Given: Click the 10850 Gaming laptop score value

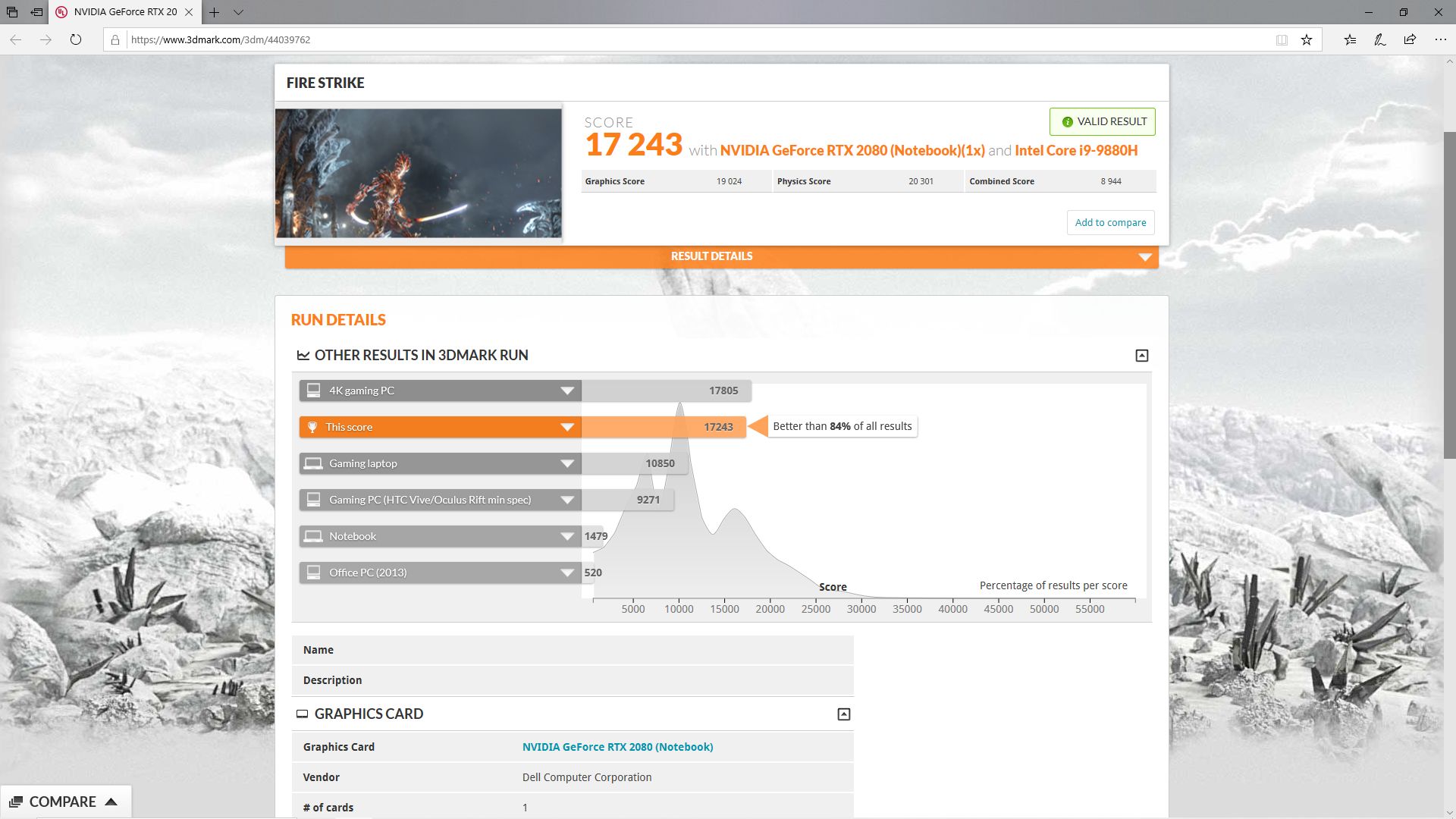Looking at the screenshot, I should coord(660,463).
